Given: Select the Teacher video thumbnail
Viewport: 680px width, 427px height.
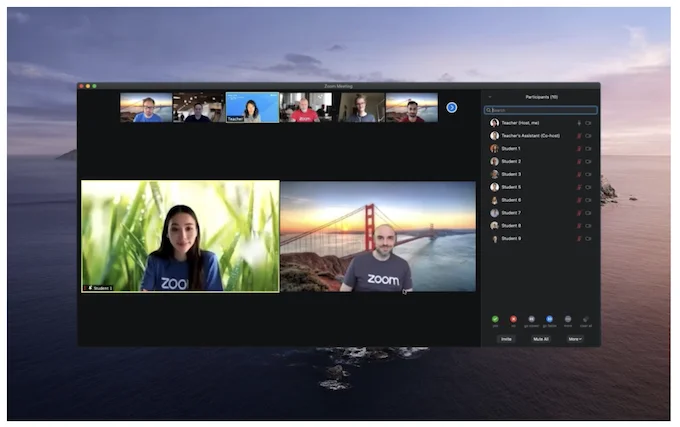Looking at the screenshot, I should (x=252, y=108).
